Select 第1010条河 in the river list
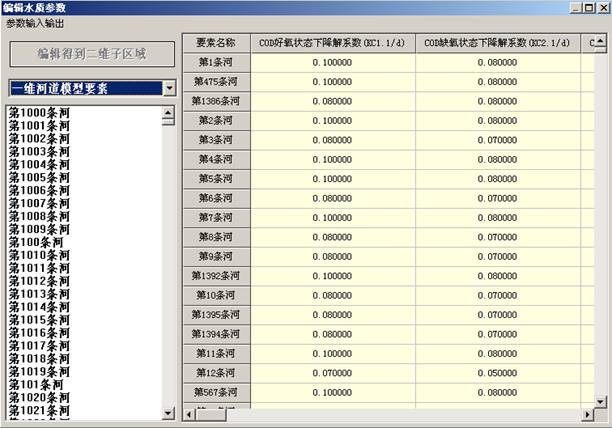The height and width of the screenshot is (428, 612). click(40, 256)
